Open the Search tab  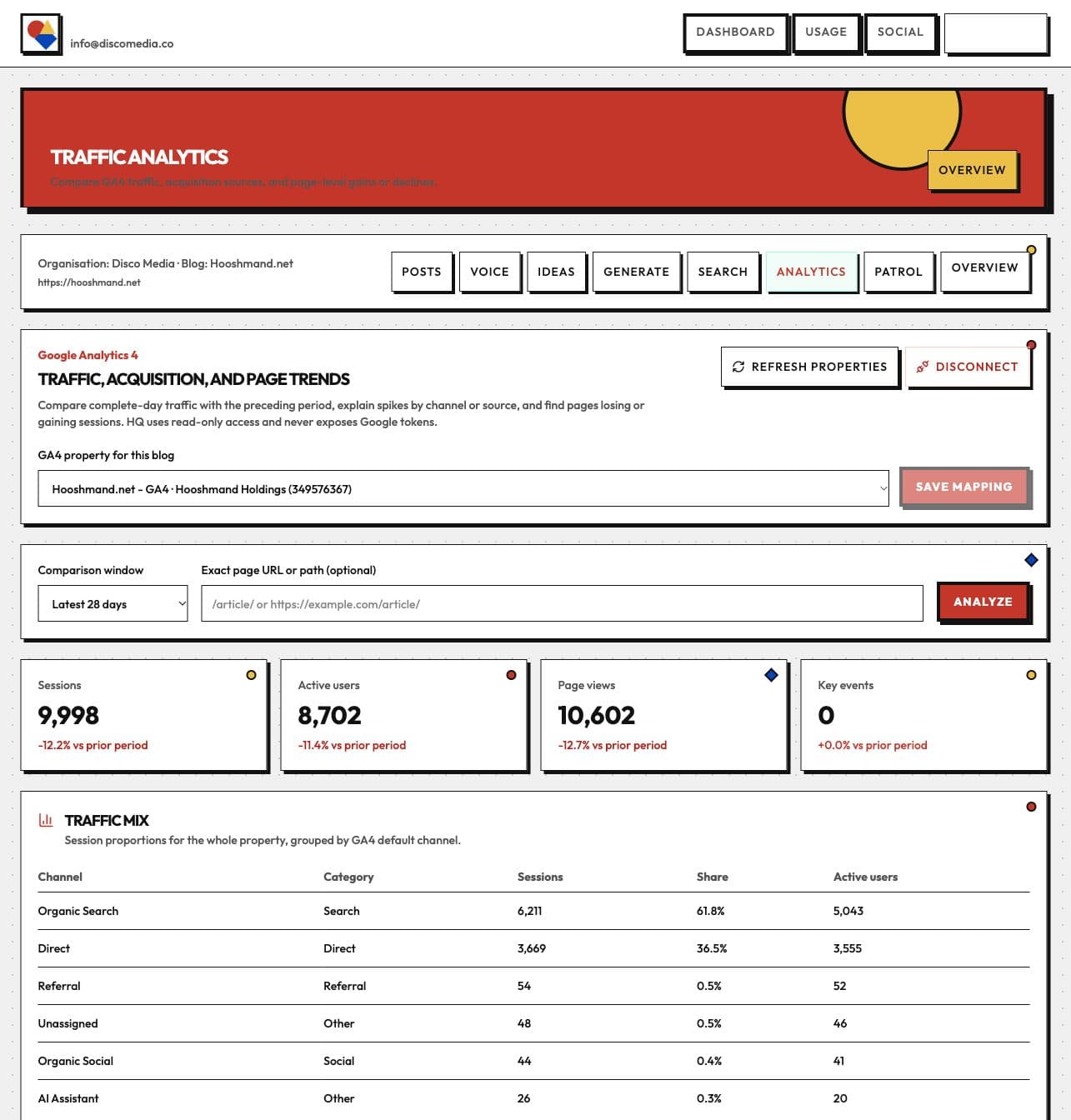pyautogui.click(x=723, y=272)
